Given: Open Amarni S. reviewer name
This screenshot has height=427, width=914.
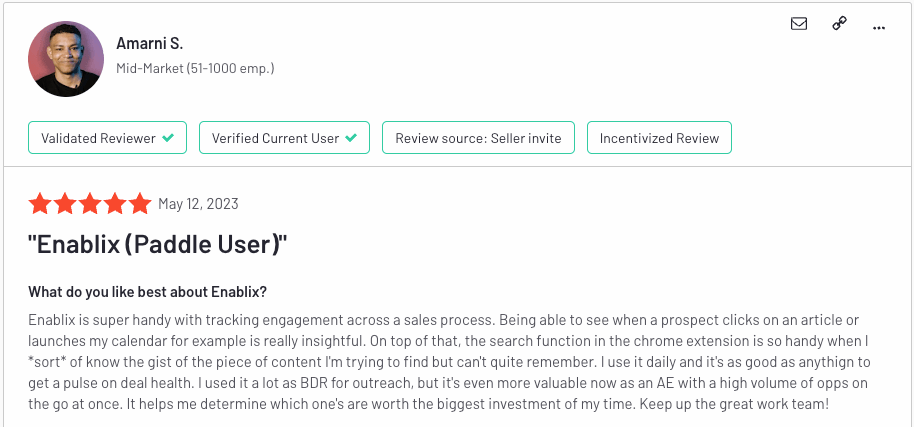Looking at the screenshot, I should [149, 43].
